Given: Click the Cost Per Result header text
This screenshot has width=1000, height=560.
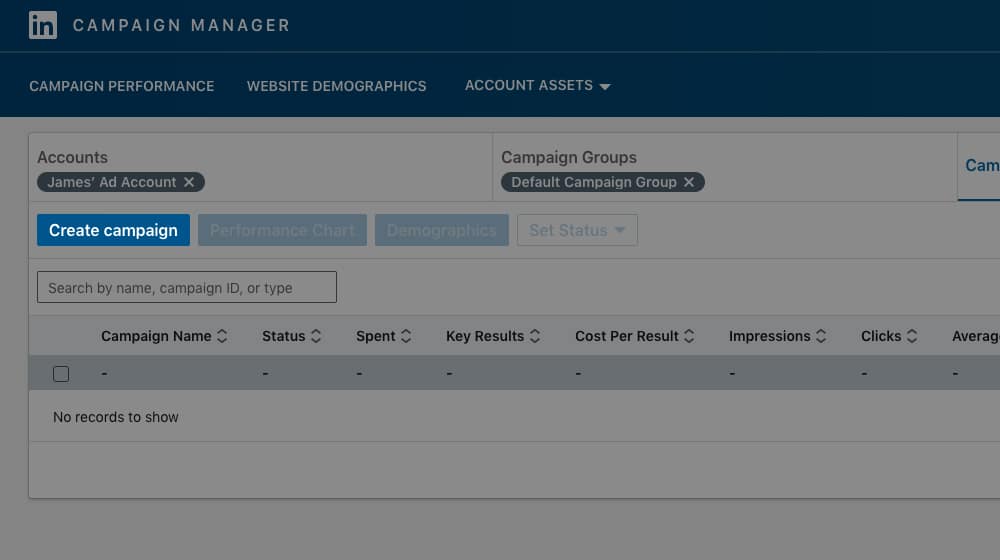Looking at the screenshot, I should click(x=627, y=336).
